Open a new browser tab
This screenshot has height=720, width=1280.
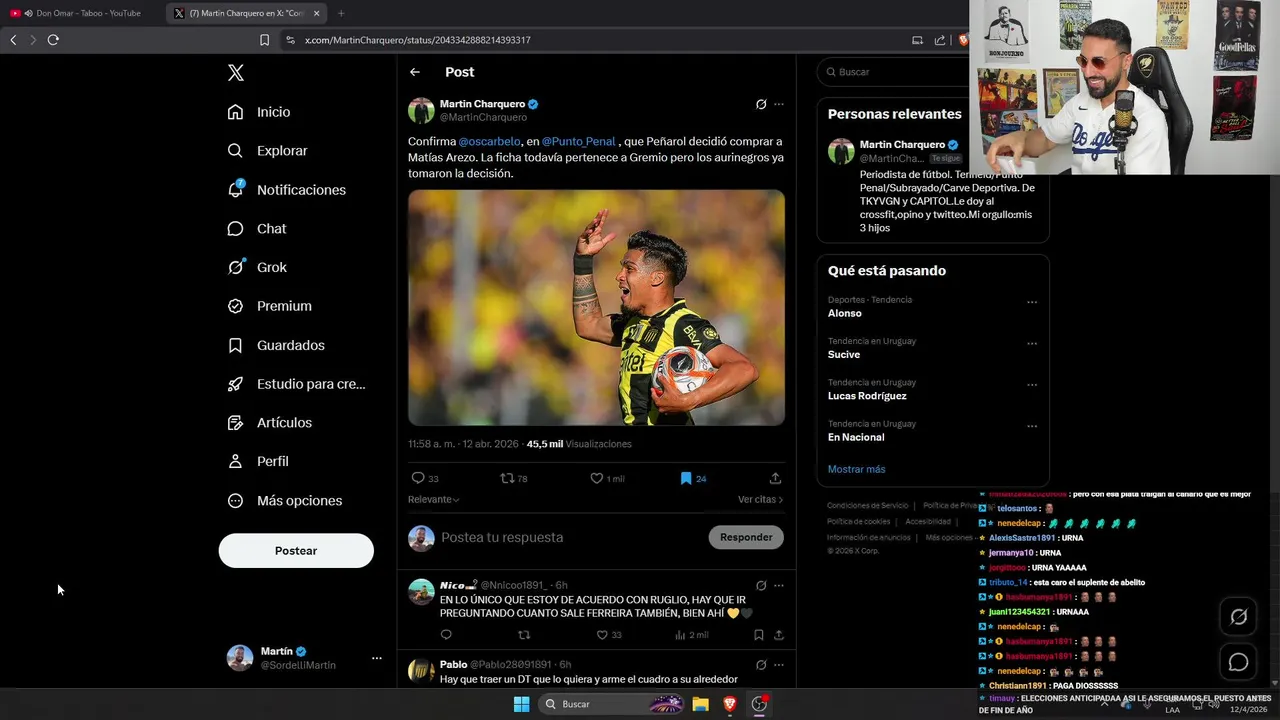pos(341,13)
